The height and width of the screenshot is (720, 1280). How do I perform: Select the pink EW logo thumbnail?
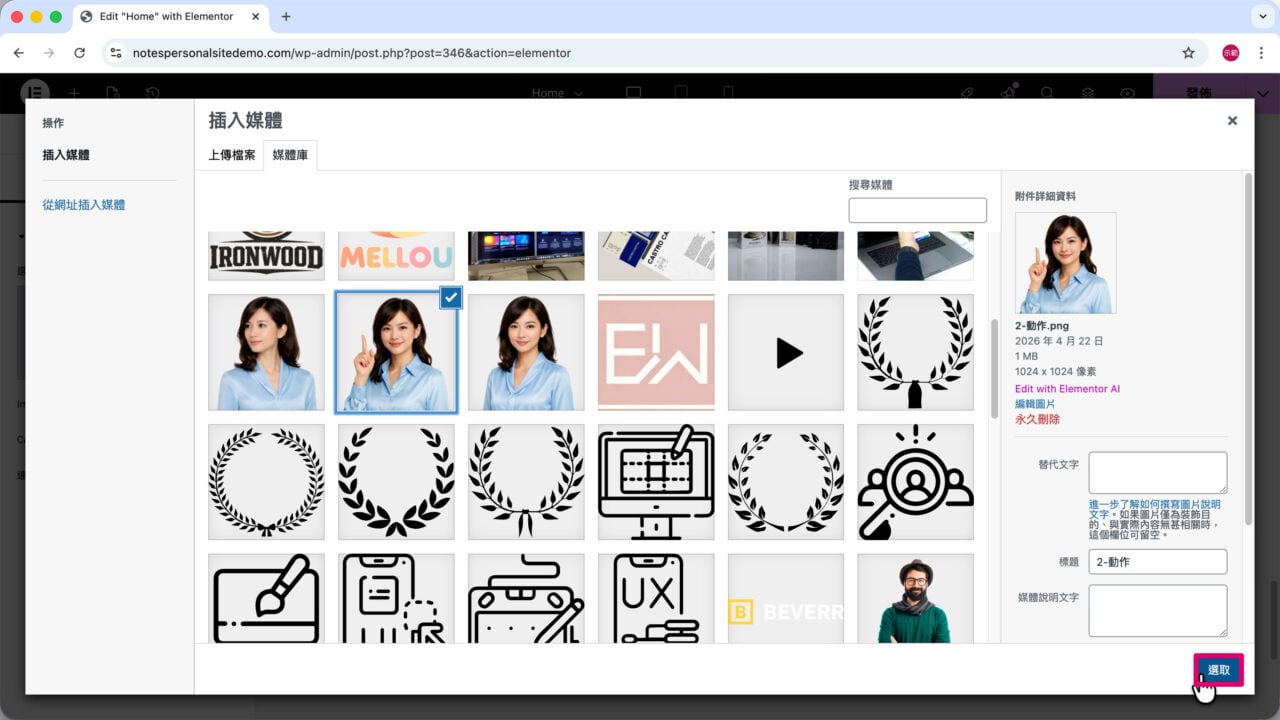(x=656, y=352)
